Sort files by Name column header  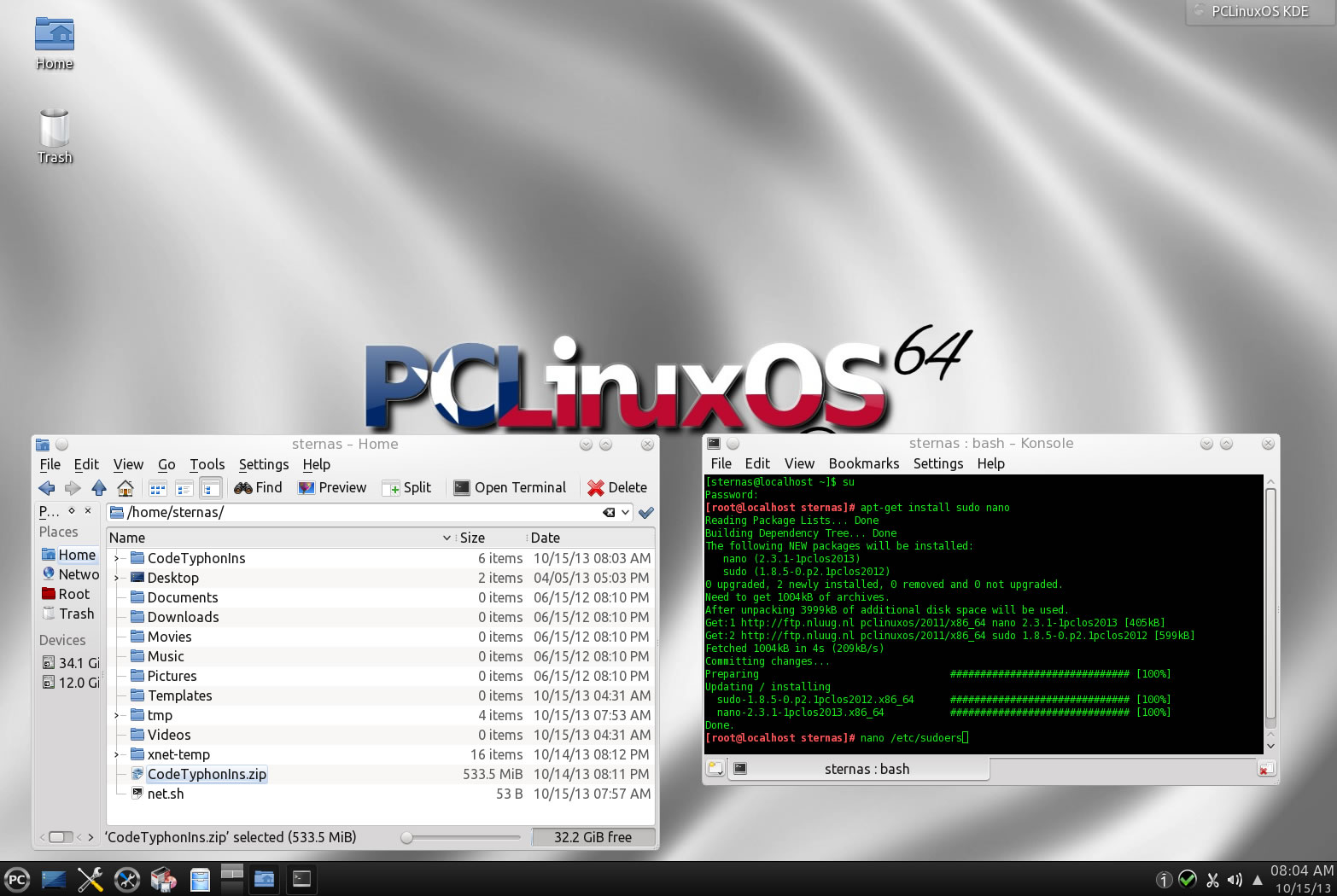click(x=281, y=538)
